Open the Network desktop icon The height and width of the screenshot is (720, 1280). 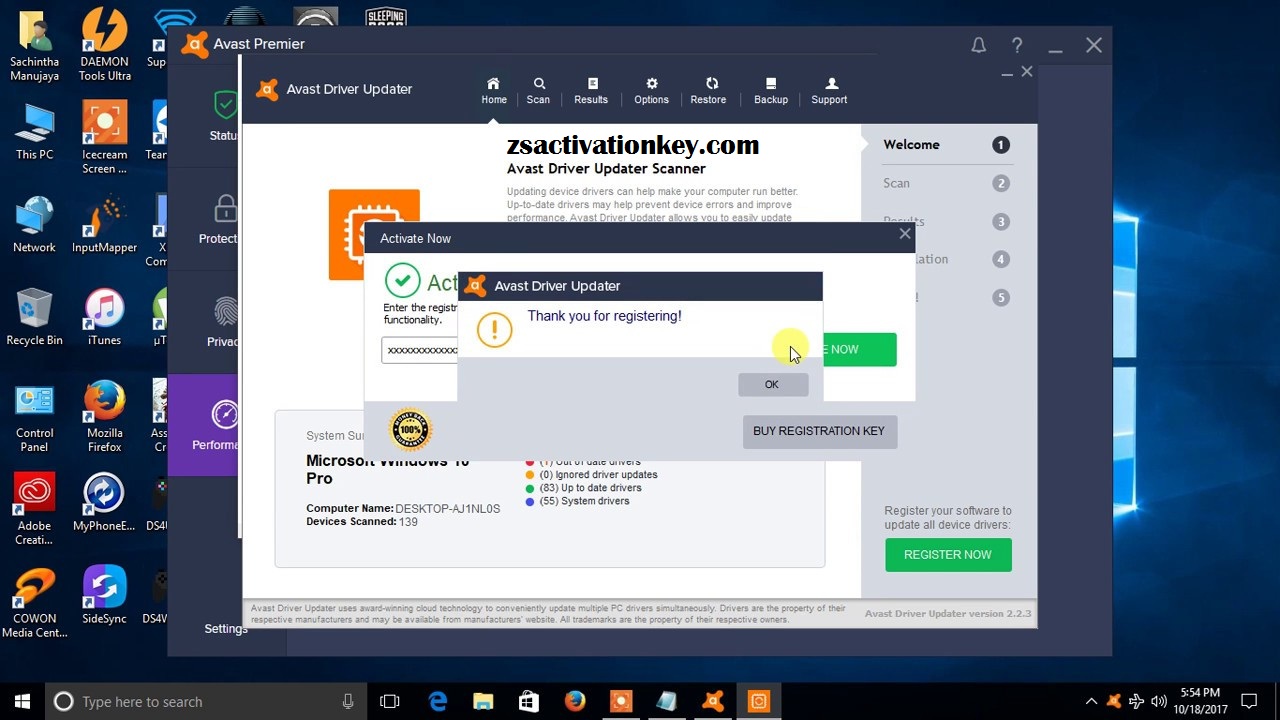pyautogui.click(x=34, y=224)
